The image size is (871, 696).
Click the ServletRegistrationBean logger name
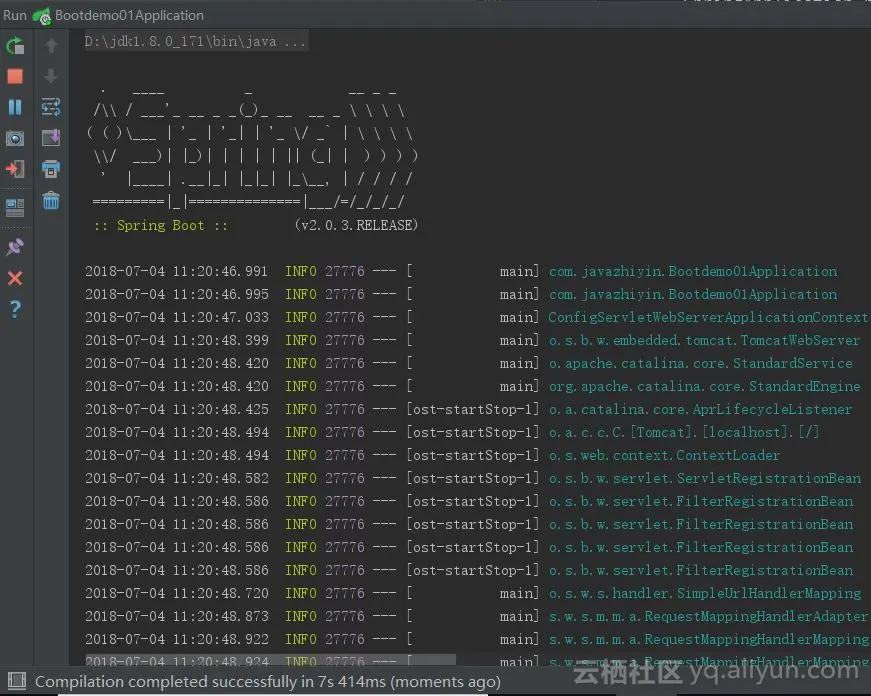point(704,478)
